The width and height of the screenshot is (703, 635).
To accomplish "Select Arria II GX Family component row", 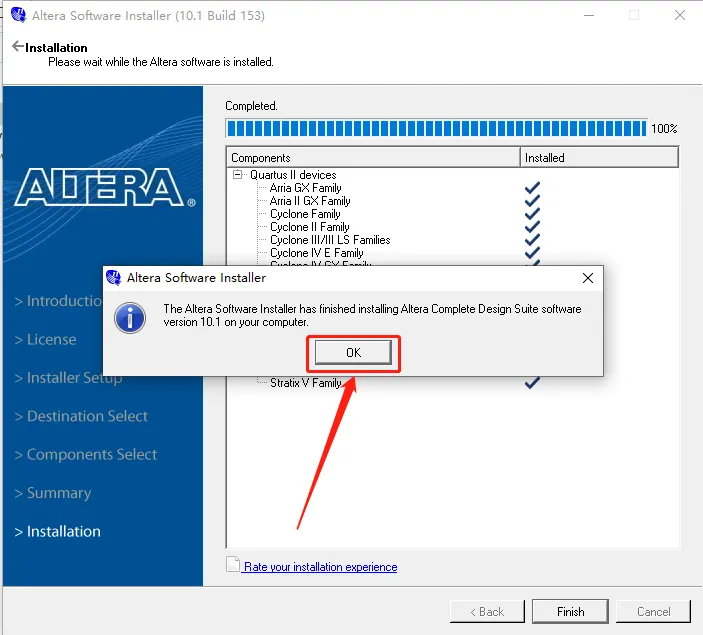I will [310, 201].
